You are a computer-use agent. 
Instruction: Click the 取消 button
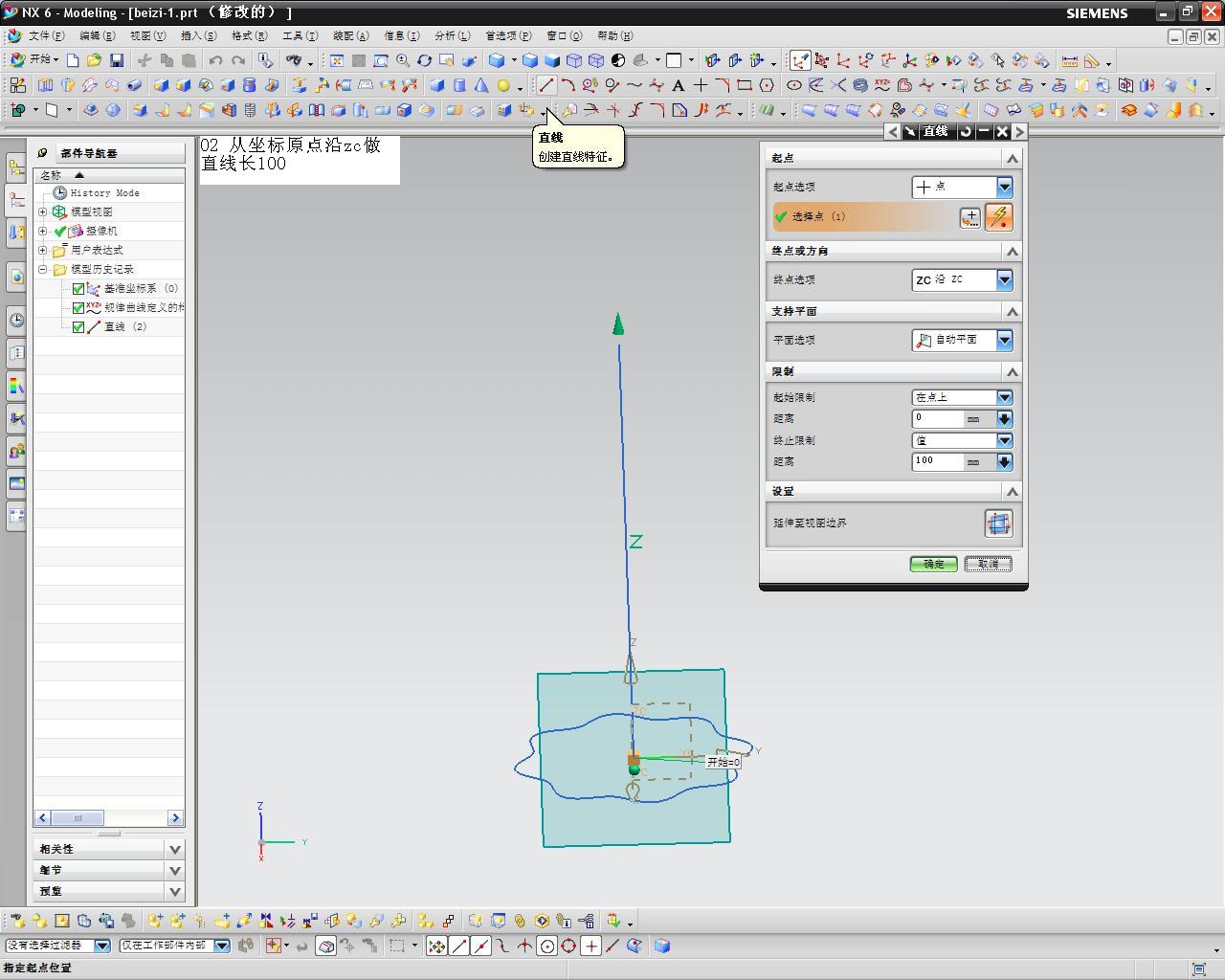[x=989, y=564]
